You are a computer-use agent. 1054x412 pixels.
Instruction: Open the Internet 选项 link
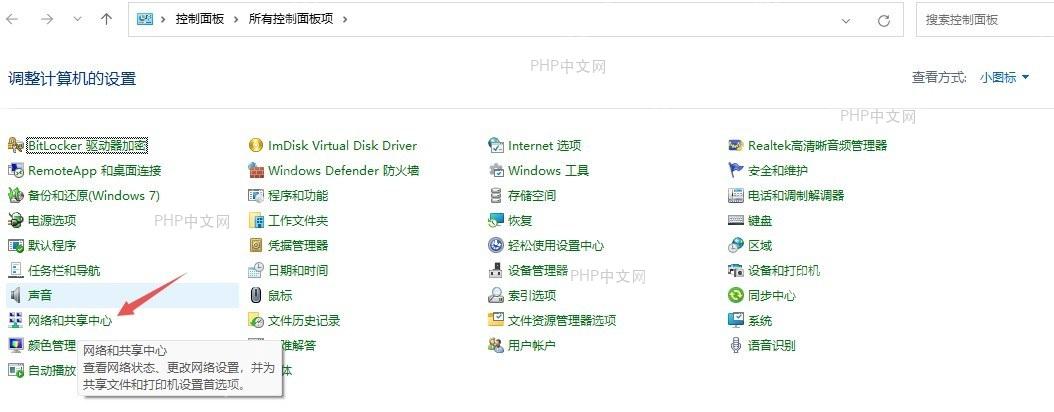(x=544, y=145)
